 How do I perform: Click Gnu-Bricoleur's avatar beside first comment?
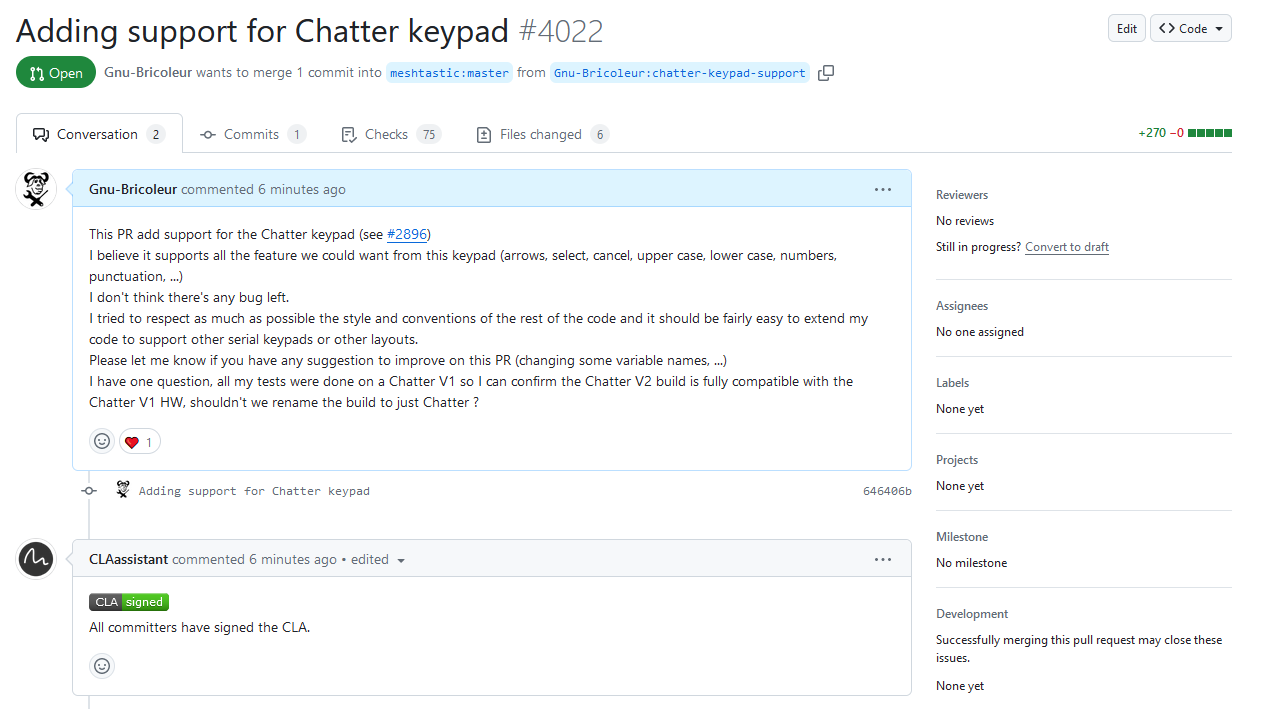coord(37,189)
